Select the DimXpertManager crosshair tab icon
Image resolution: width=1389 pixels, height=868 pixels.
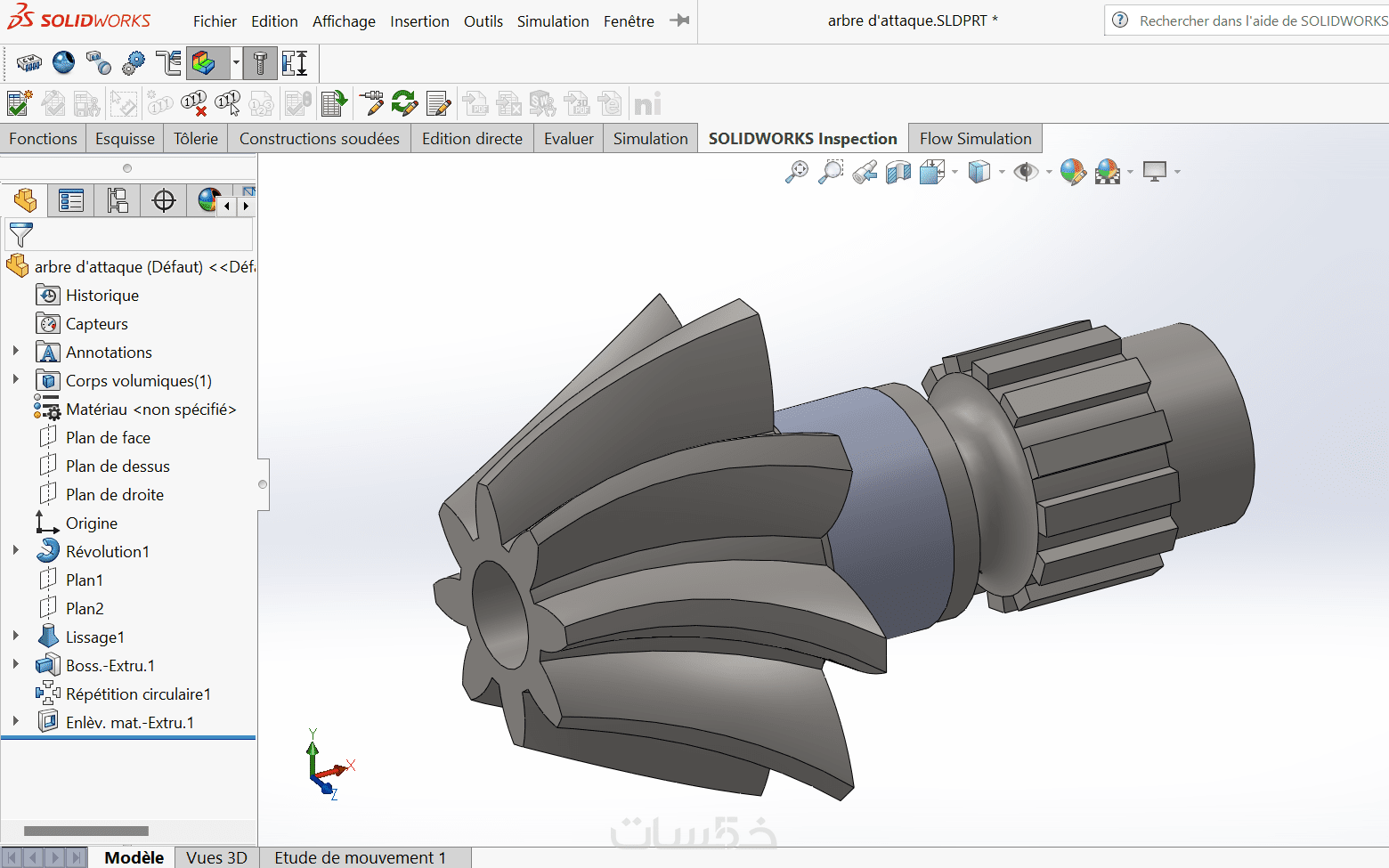coord(164,200)
